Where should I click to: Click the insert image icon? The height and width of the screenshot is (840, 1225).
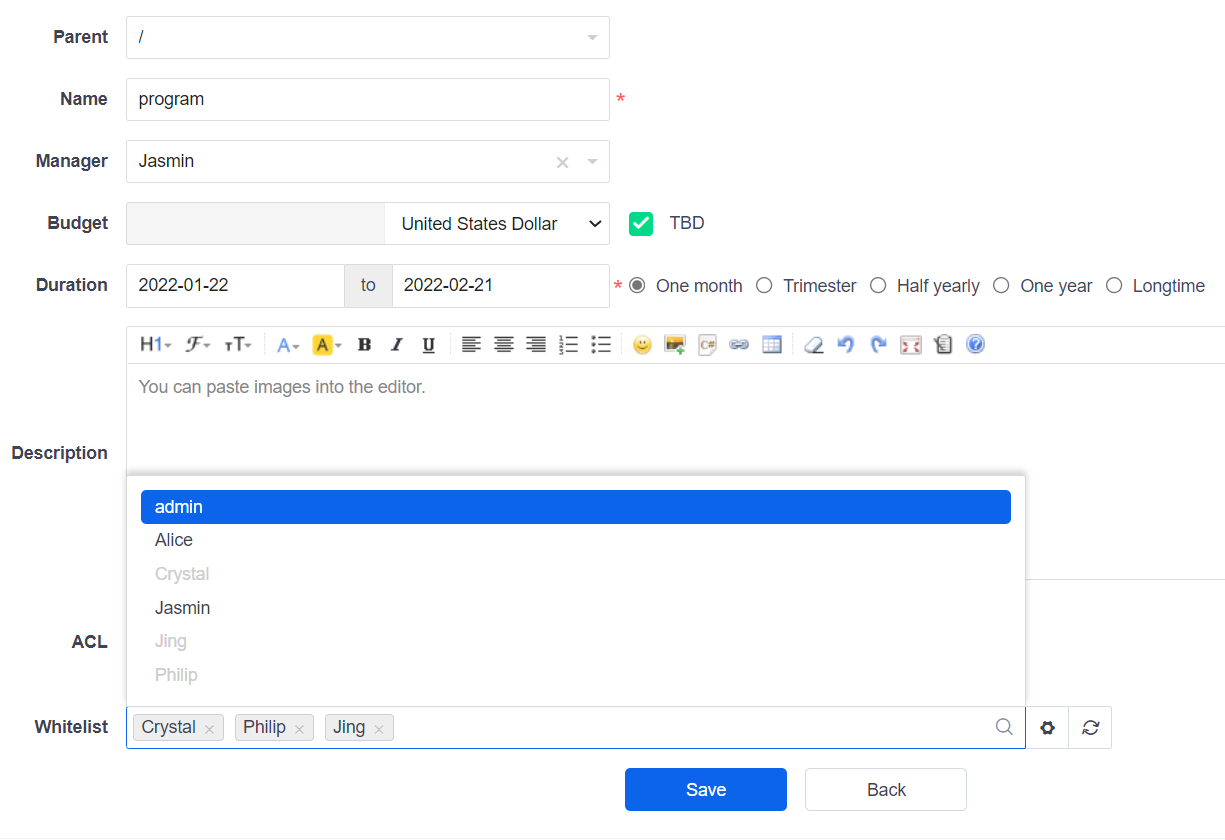pos(675,345)
